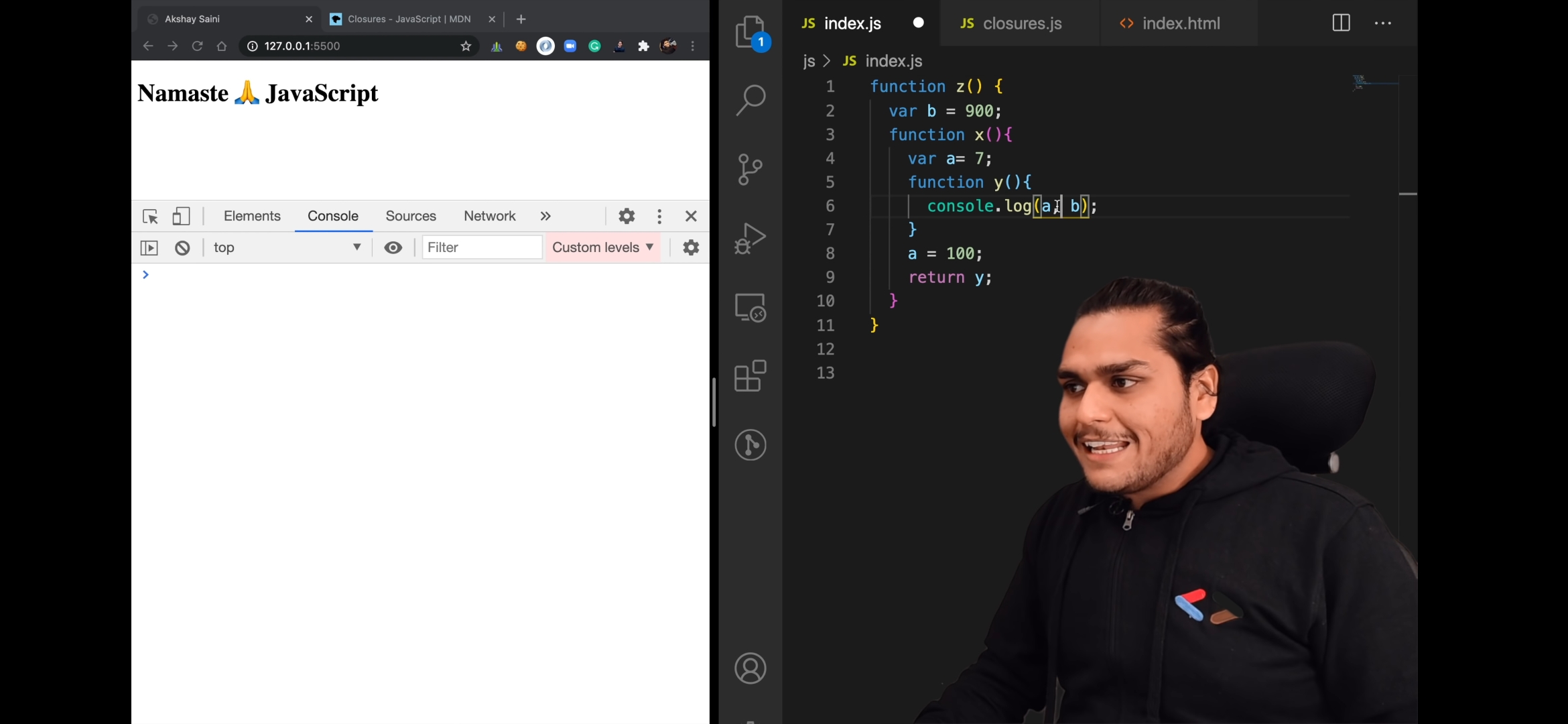The height and width of the screenshot is (724, 1568).
Task: Click the inspect element picker icon
Action: [150, 217]
